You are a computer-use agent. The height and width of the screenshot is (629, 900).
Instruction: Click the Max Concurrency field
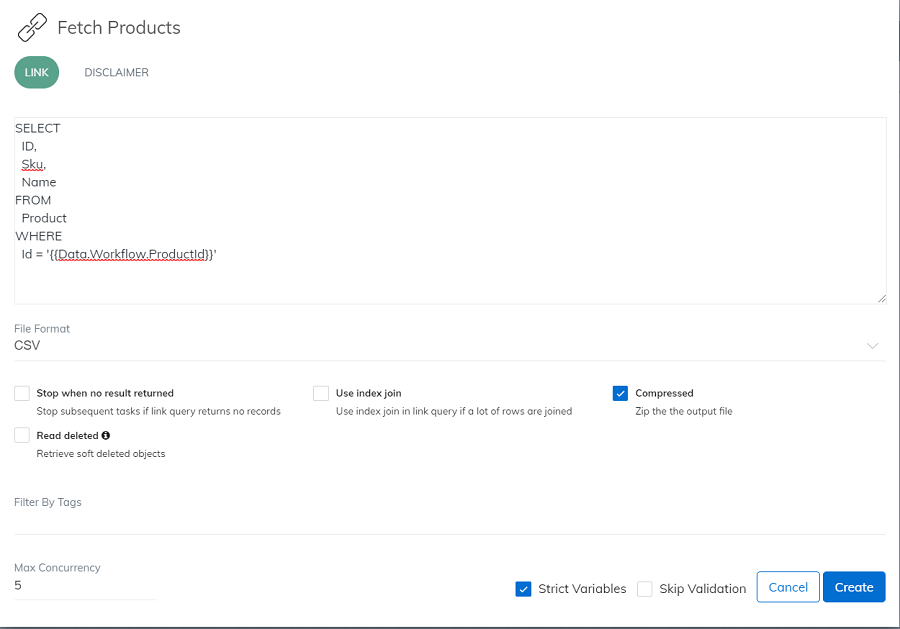(85, 585)
